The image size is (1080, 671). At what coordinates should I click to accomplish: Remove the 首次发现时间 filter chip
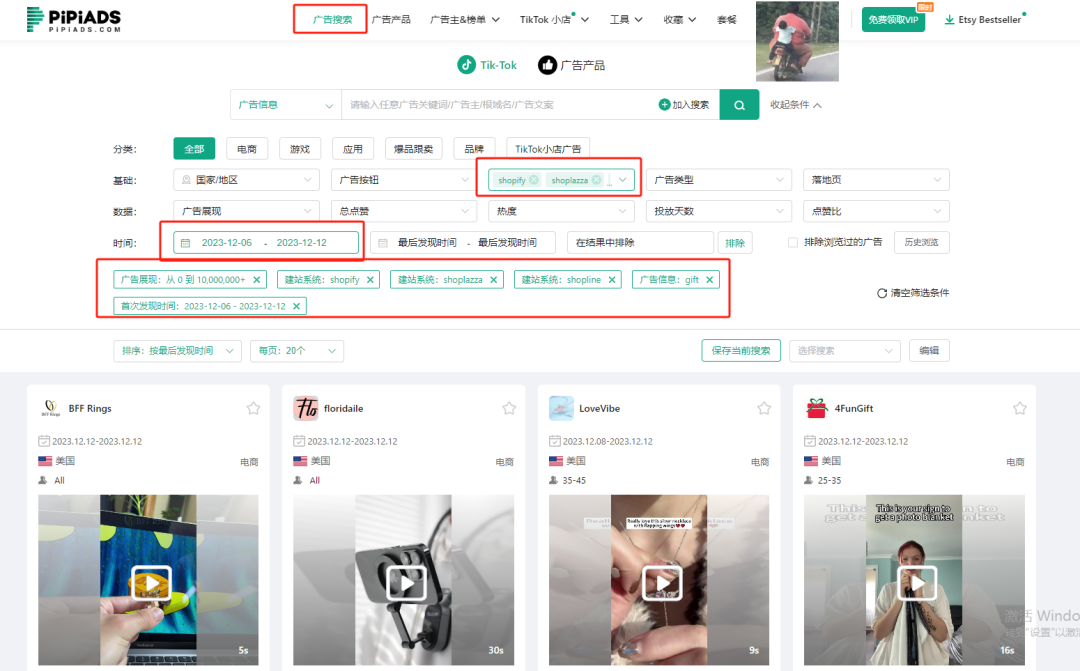(x=296, y=306)
